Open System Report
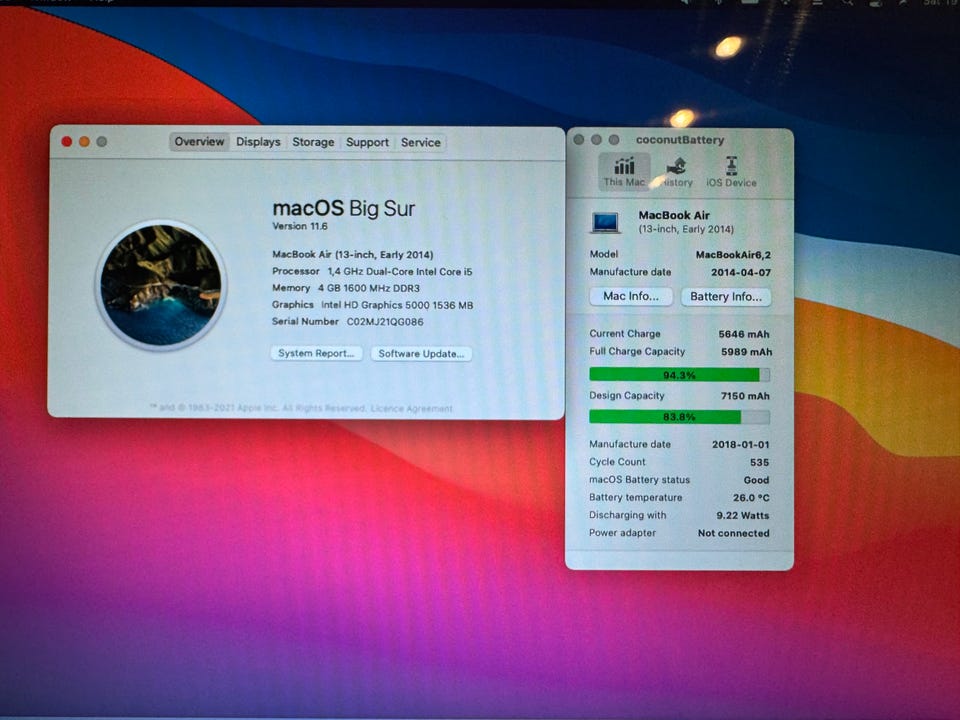This screenshot has width=960, height=720. coord(317,353)
